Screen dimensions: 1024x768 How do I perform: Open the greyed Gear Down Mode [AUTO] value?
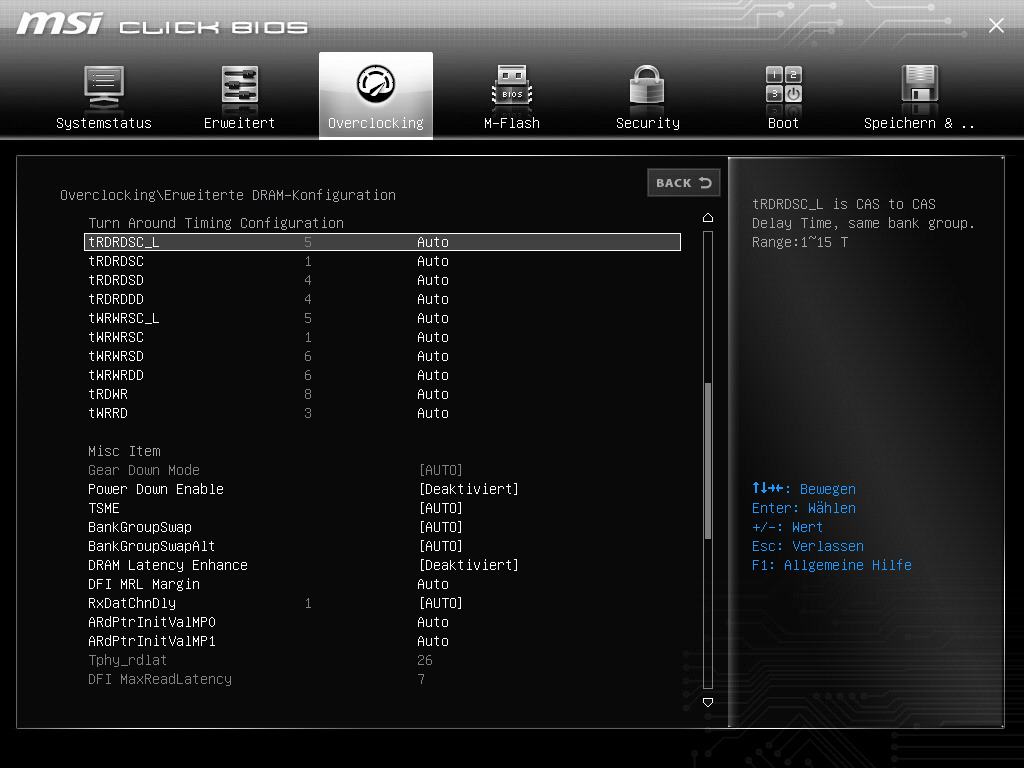pyautogui.click(x=441, y=470)
